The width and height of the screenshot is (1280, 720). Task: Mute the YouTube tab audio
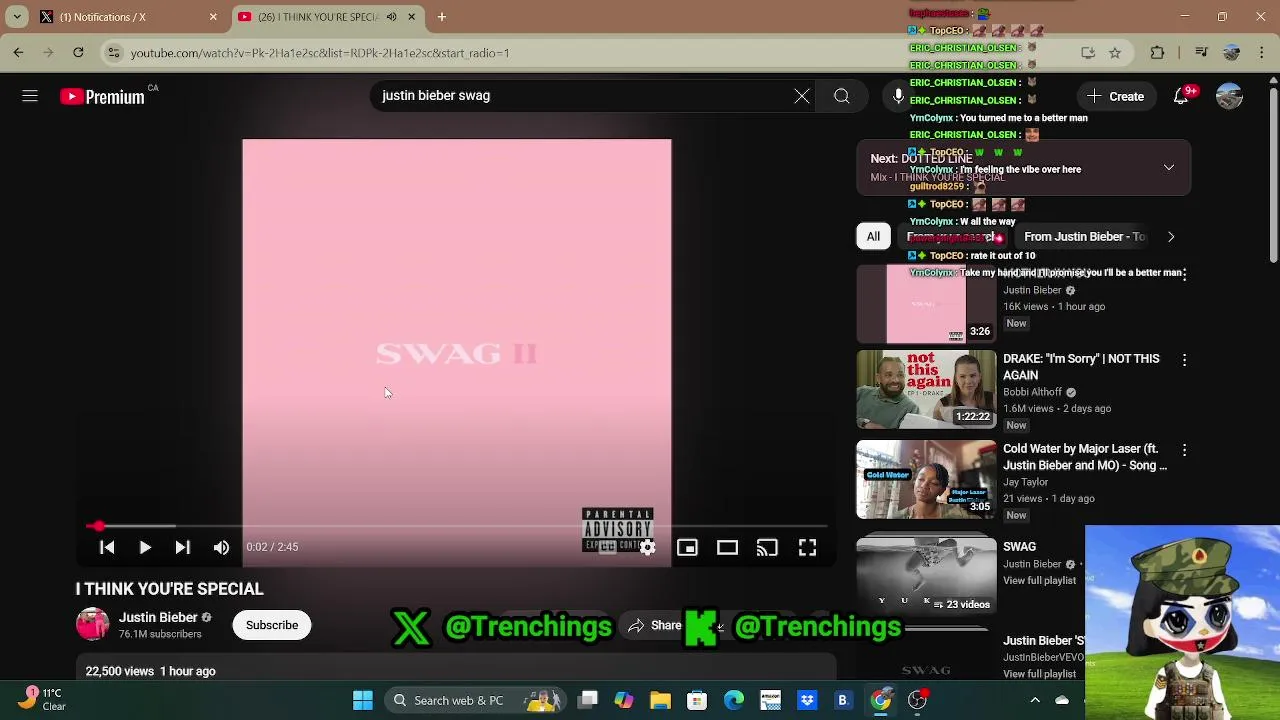coord(392,17)
